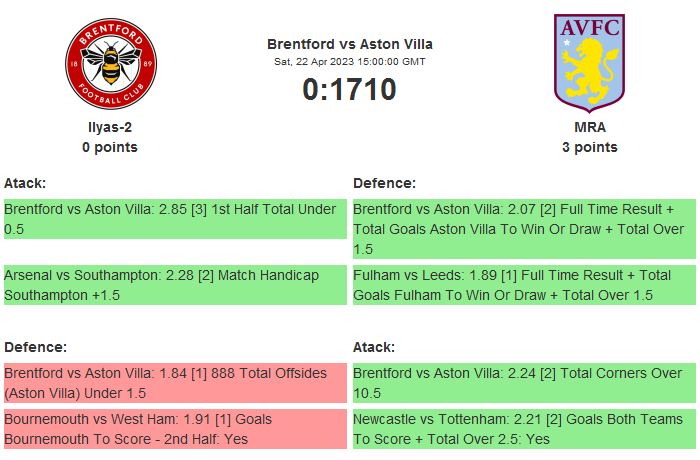
Task: Click the 0:1710 score display
Action: tap(350, 90)
